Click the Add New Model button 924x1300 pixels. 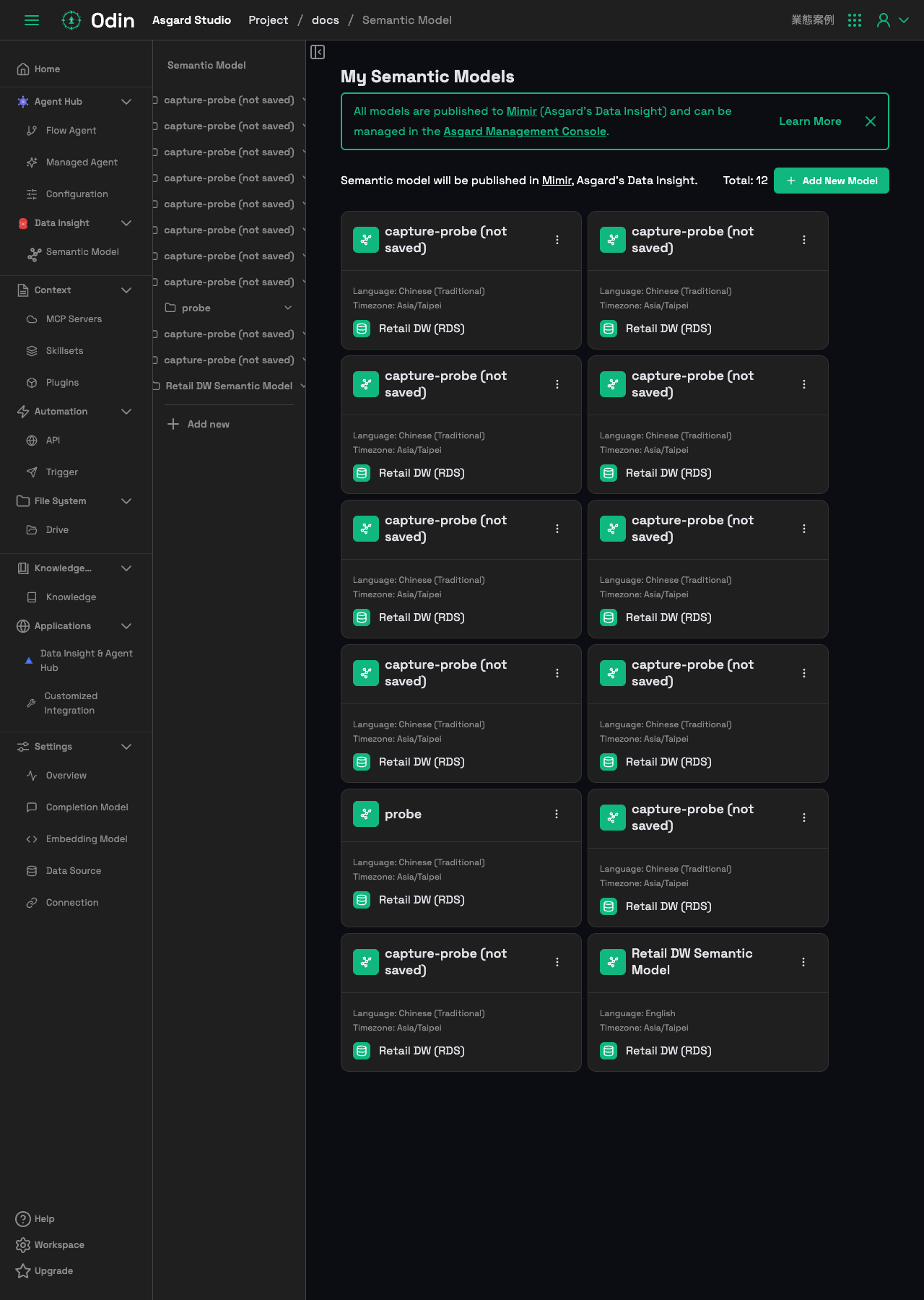pos(832,181)
